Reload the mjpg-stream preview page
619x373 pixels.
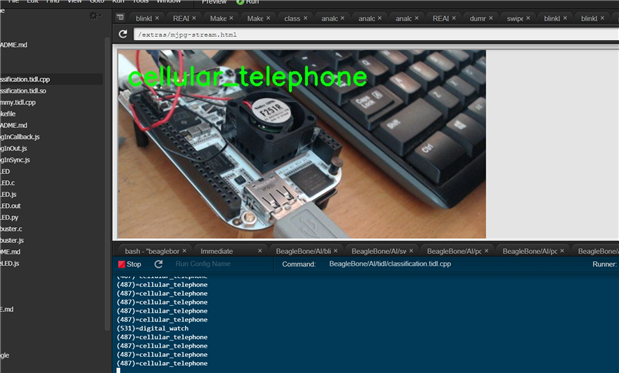[123, 34]
